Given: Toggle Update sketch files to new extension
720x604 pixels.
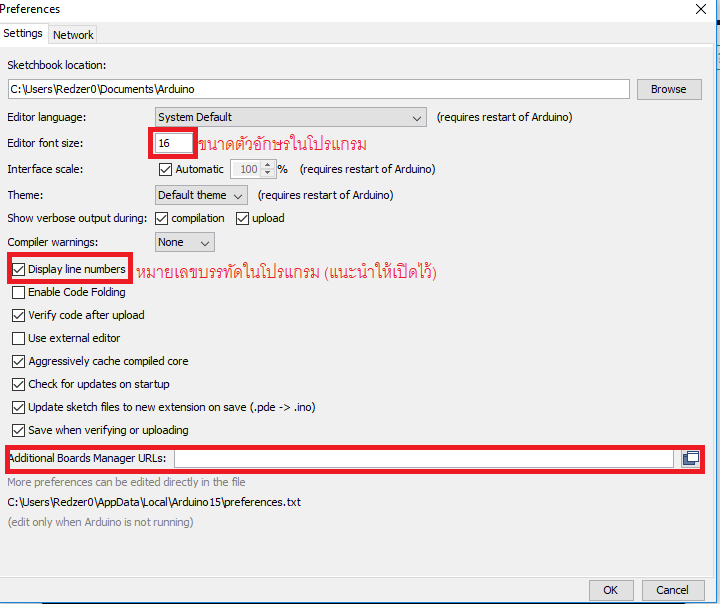Looking at the screenshot, I should click(x=18, y=407).
